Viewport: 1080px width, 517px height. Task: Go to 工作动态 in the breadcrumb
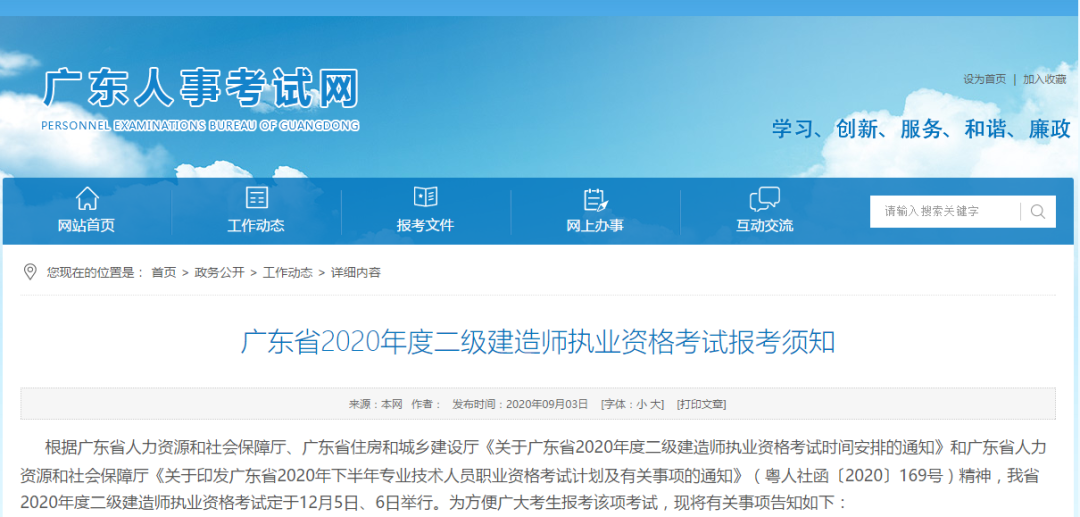point(287,273)
